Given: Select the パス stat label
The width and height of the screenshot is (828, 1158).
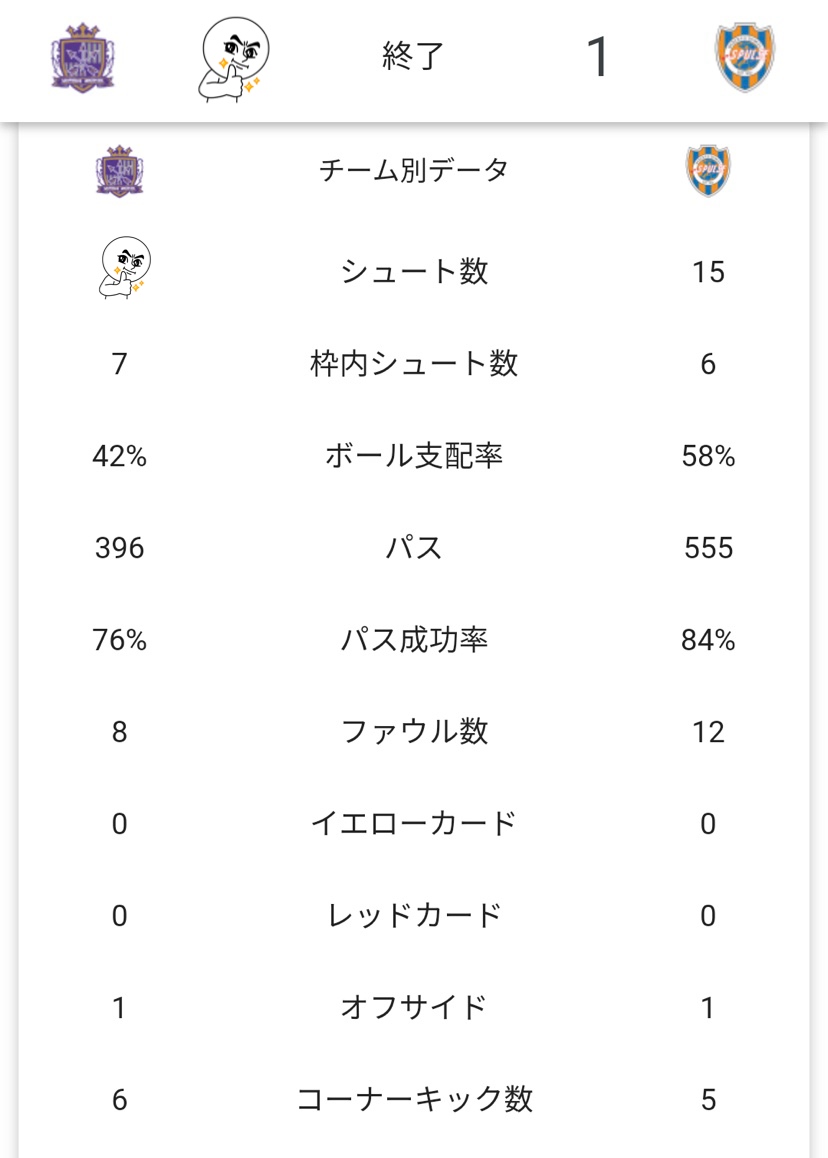Looking at the screenshot, I should (414, 548).
